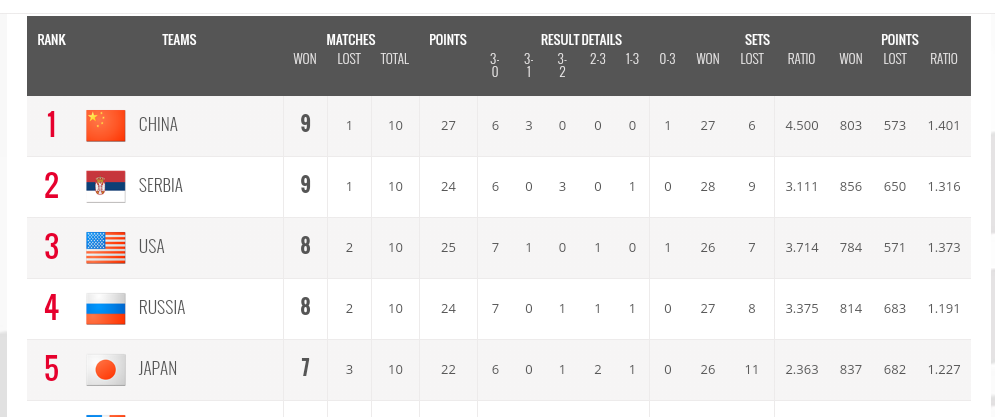Viewport: 995px width, 417px height.
Task: Click the Serbia flag icon
Action: point(106,187)
